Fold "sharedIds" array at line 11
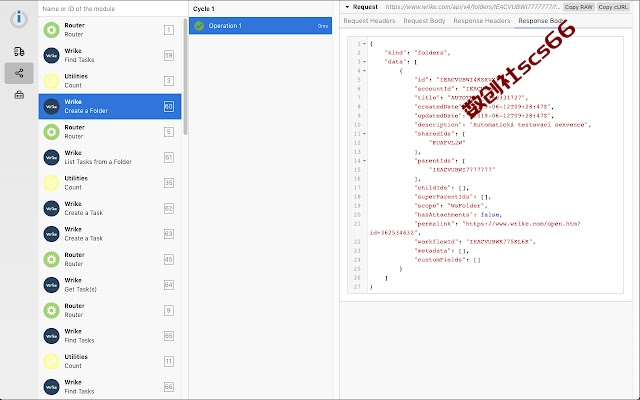 [x=364, y=133]
